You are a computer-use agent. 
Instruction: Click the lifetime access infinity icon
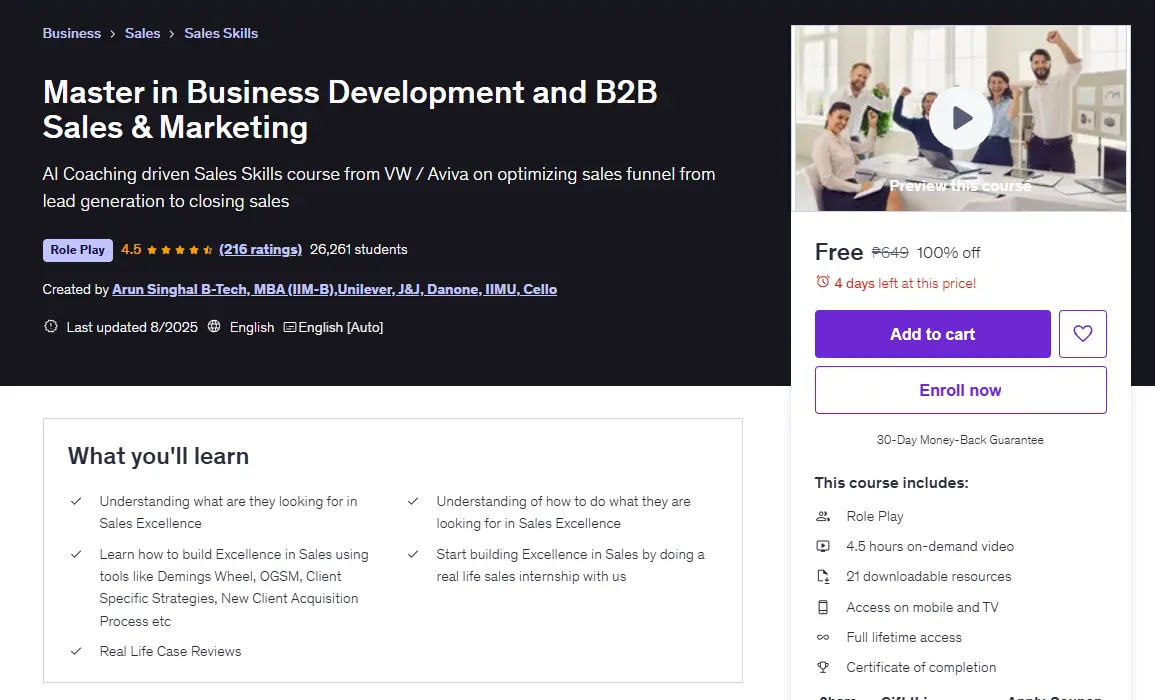coord(823,637)
